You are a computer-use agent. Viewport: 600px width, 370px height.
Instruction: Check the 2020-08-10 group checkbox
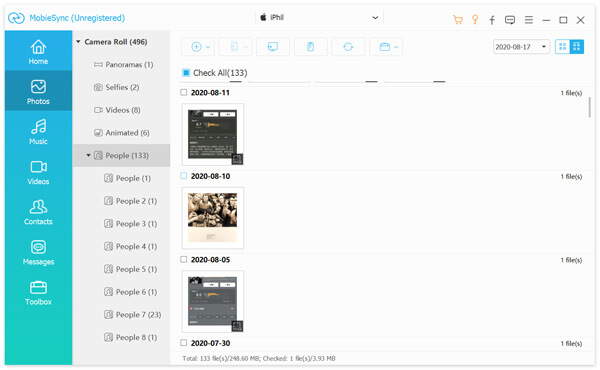tap(184, 176)
